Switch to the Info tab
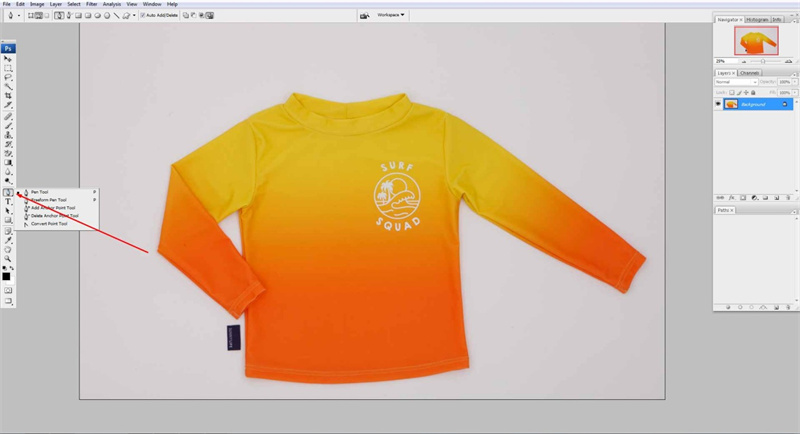Image resolution: width=800 pixels, height=434 pixels. point(777,19)
